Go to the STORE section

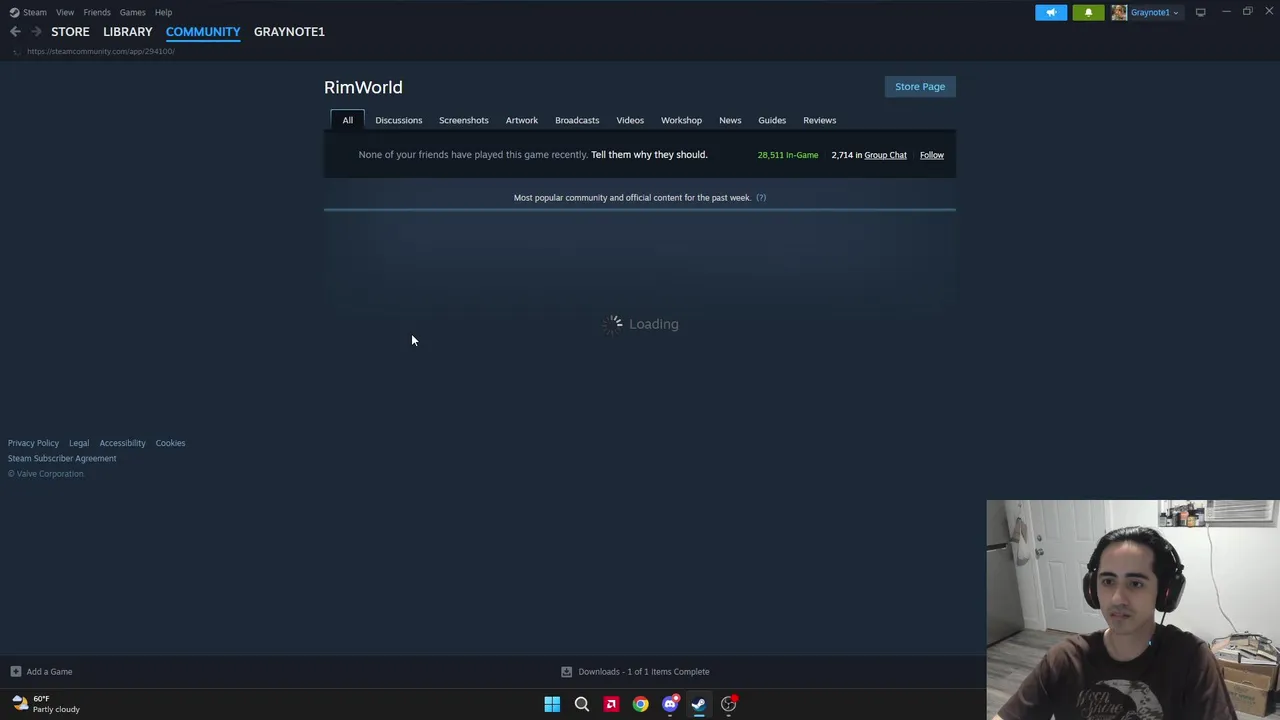point(70,32)
